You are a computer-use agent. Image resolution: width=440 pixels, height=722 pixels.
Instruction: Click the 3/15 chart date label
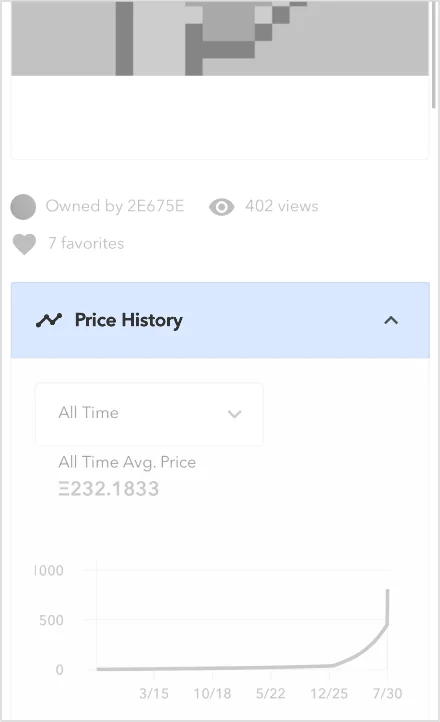click(x=154, y=693)
